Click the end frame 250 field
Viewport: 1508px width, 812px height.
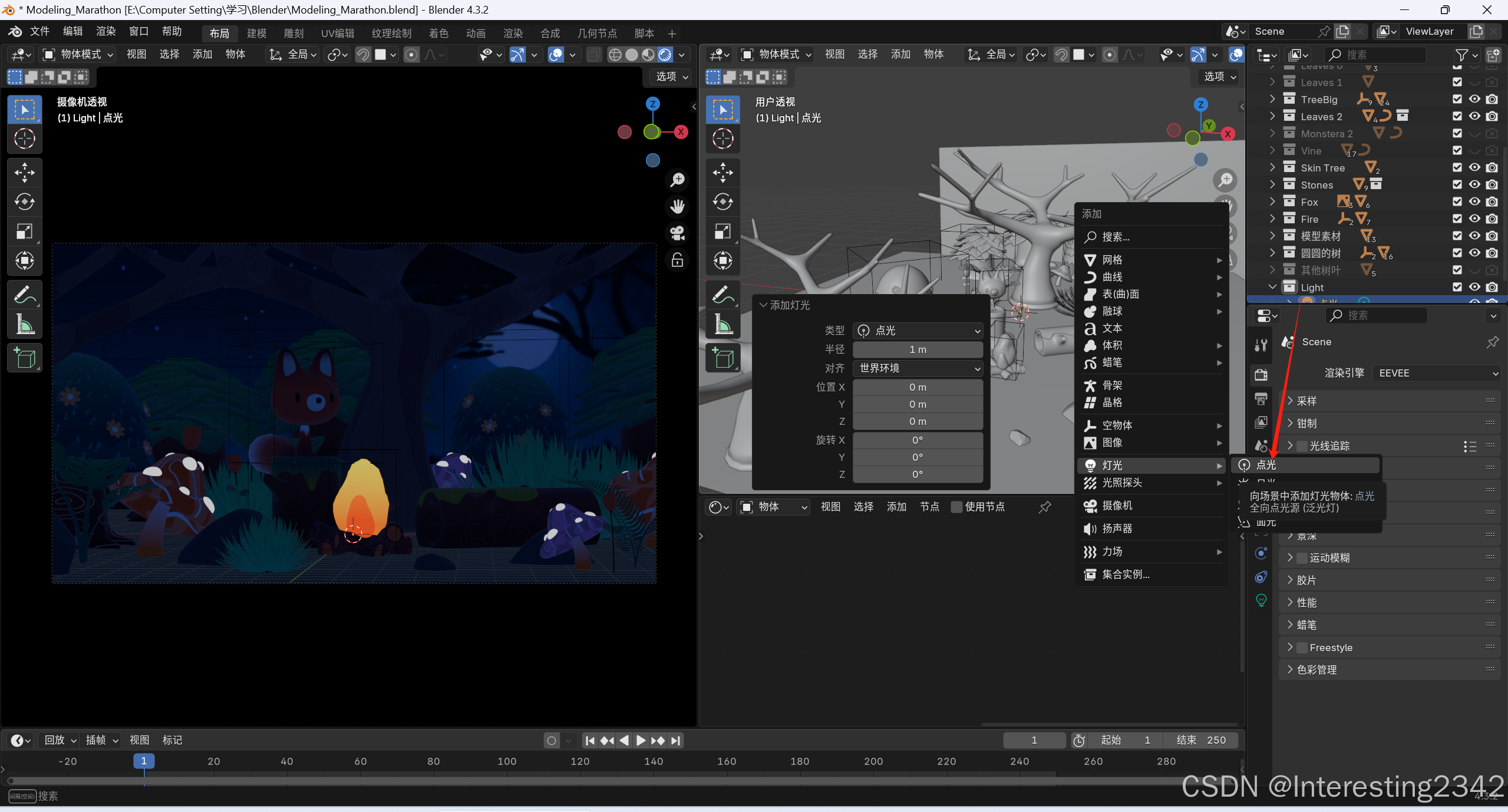click(x=1201, y=740)
